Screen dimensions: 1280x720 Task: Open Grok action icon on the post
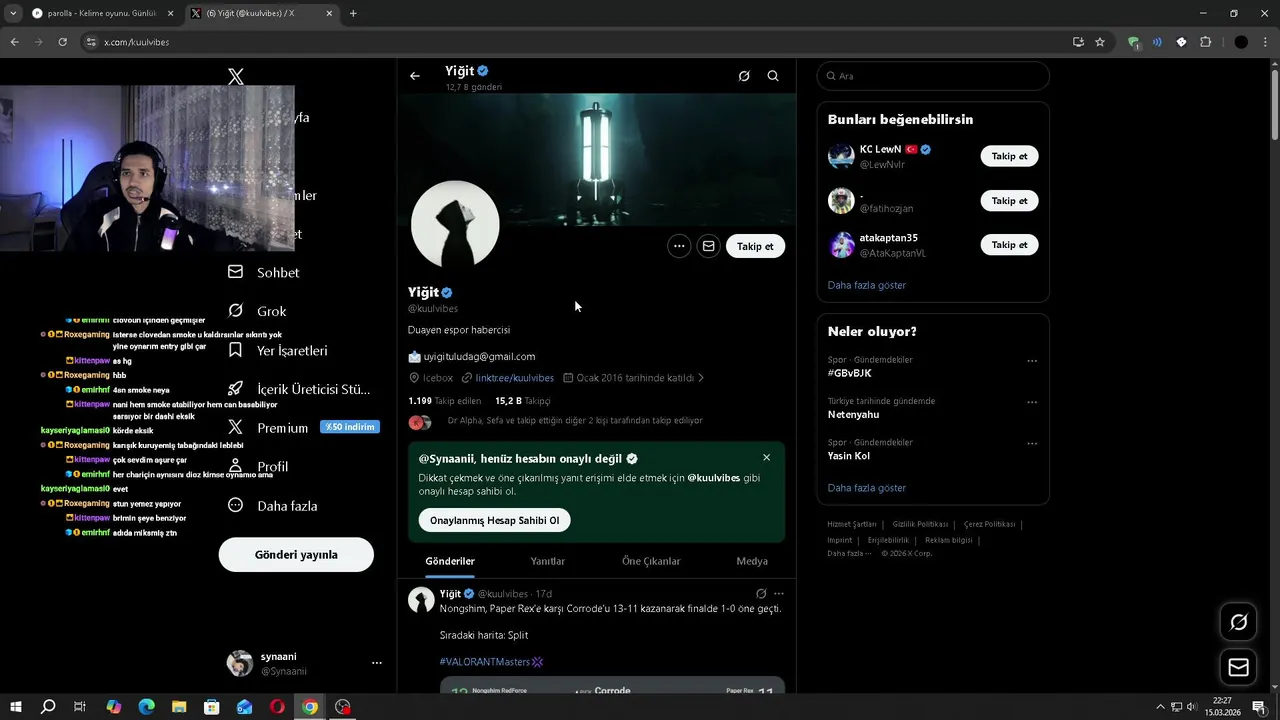[761, 593]
